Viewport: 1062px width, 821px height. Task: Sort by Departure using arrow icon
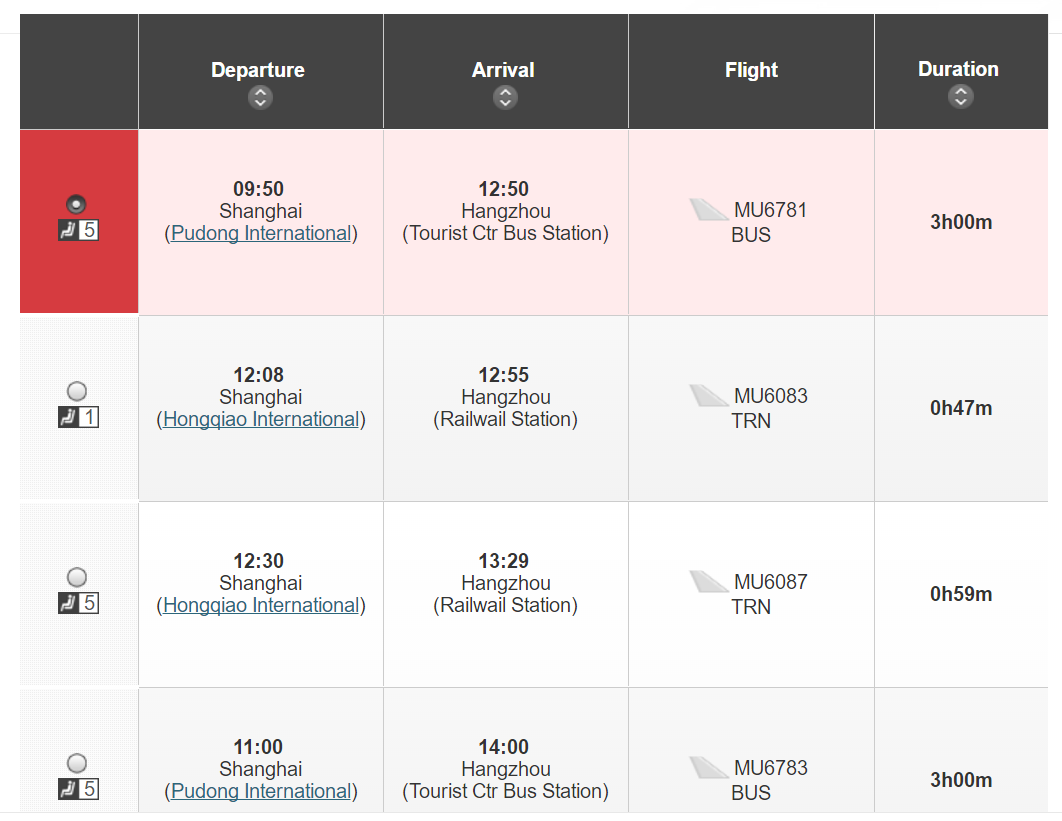click(260, 98)
